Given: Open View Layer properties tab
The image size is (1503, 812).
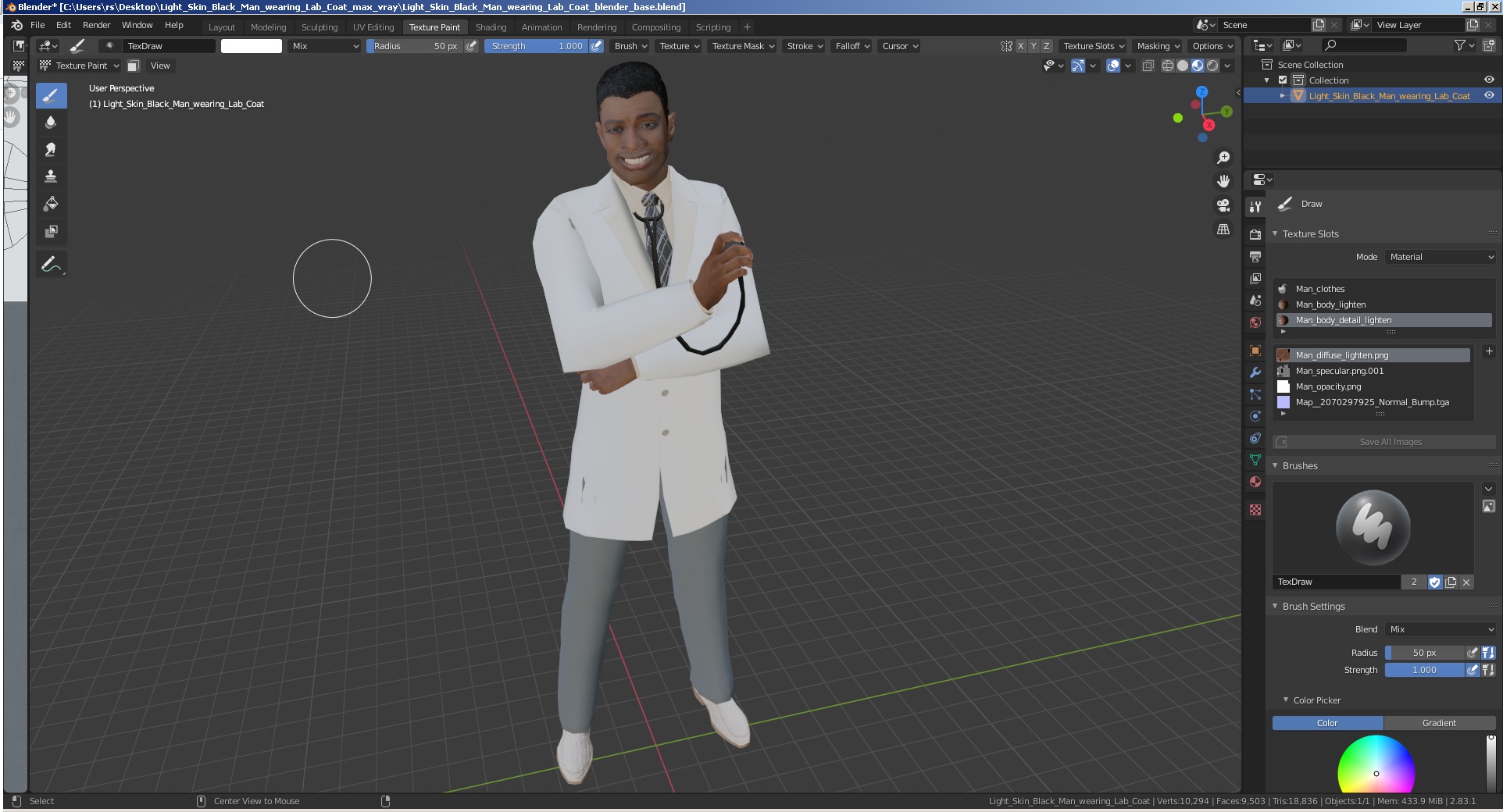Looking at the screenshot, I should click(1255, 278).
